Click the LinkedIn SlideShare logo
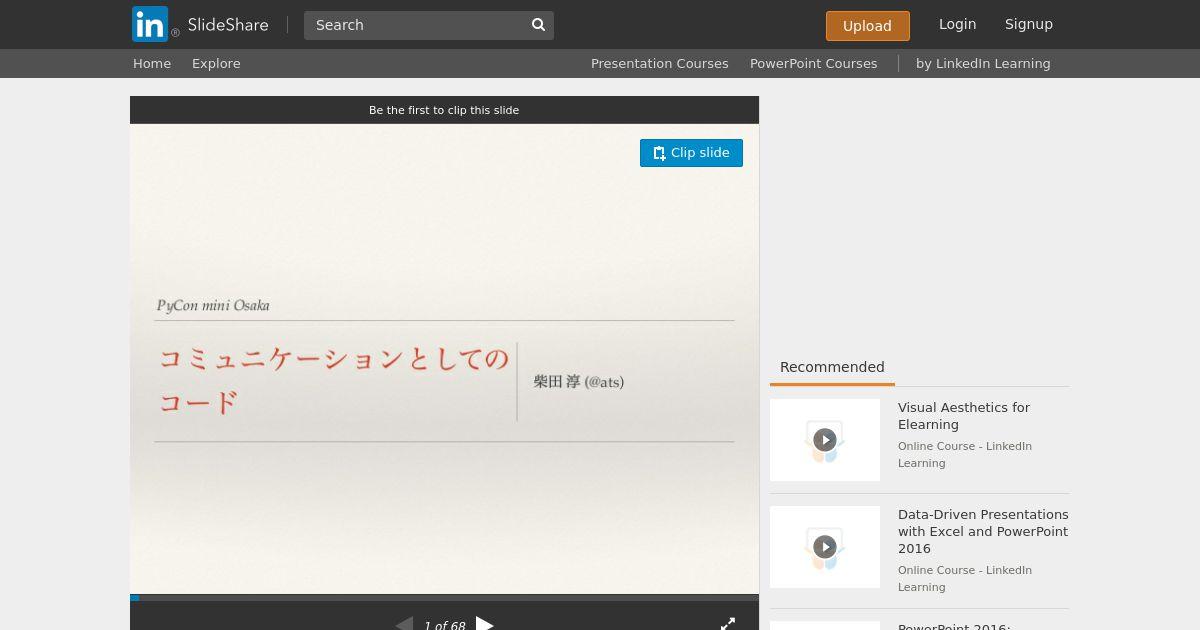The height and width of the screenshot is (630, 1200). click(x=200, y=25)
